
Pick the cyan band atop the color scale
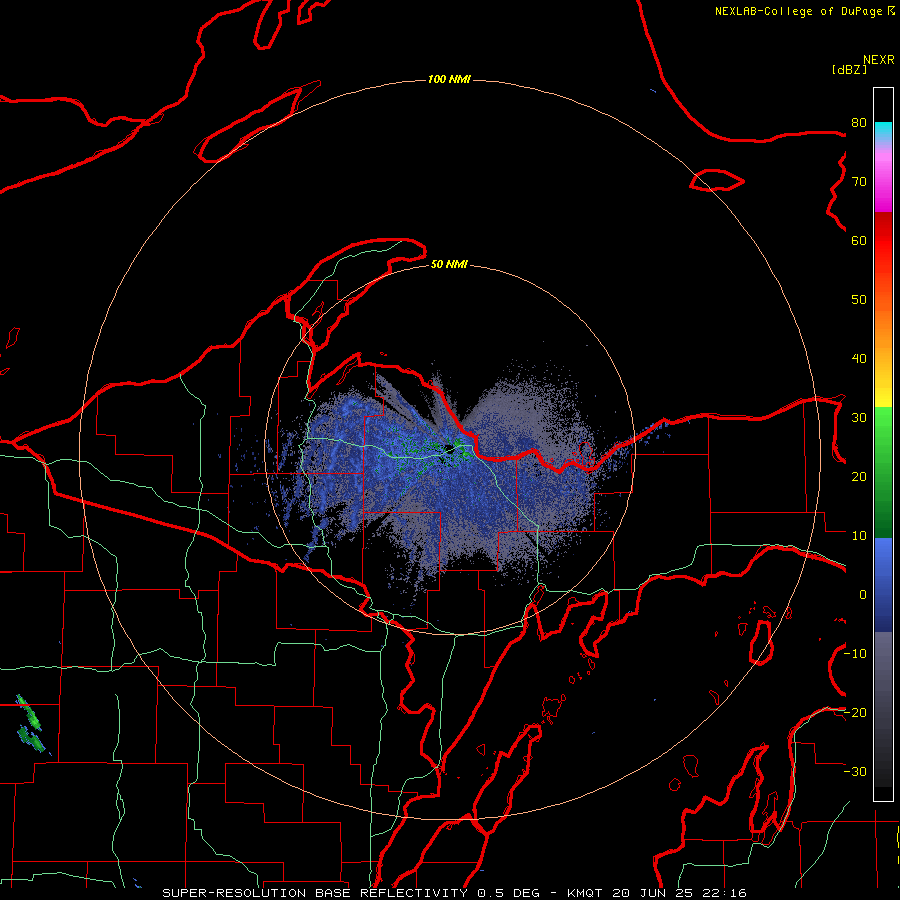coord(883,132)
